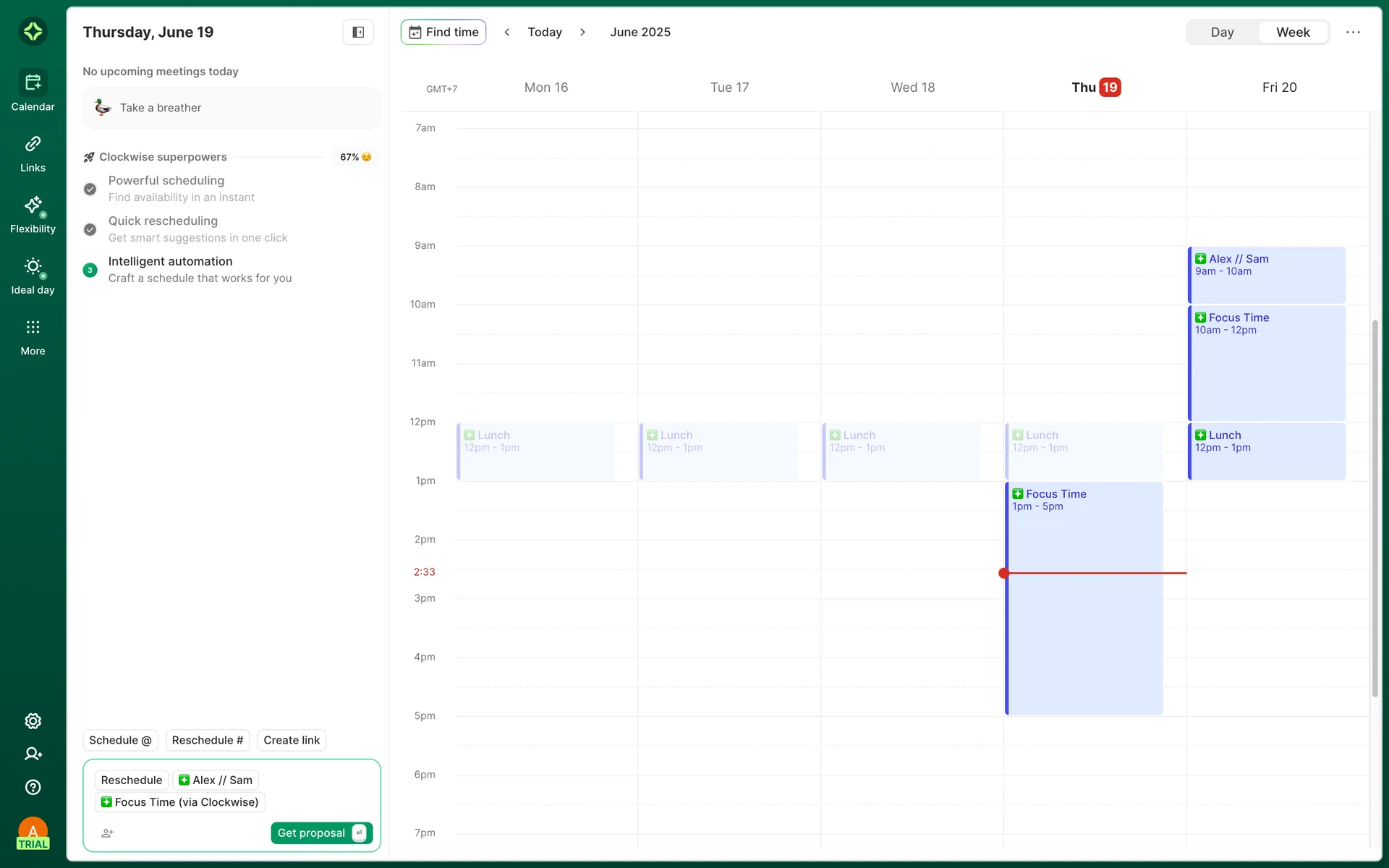Collapse the left side panel
The width and height of the screenshot is (1389, 868).
point(358,32)
